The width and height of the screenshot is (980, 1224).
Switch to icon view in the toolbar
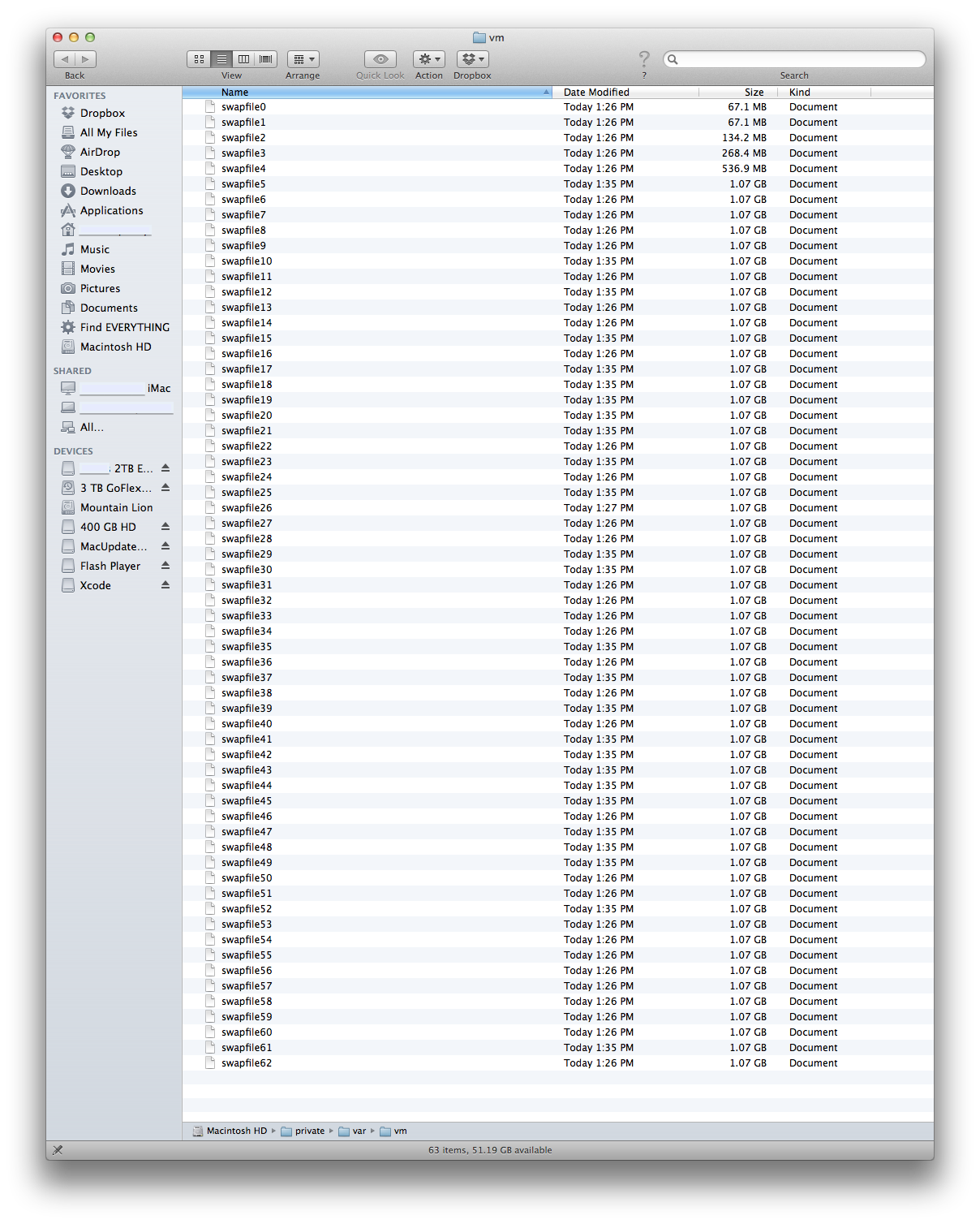[199, 58]
